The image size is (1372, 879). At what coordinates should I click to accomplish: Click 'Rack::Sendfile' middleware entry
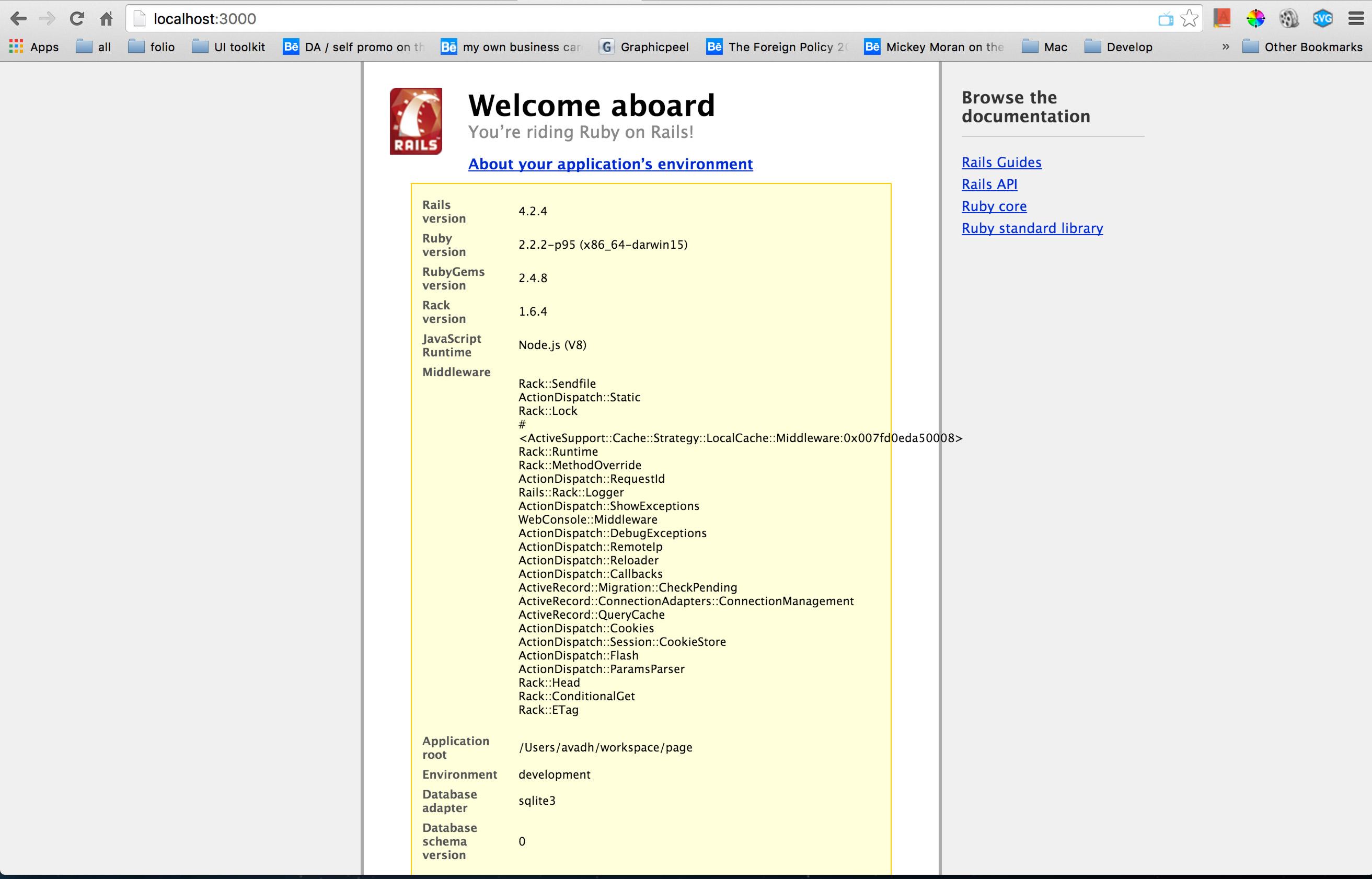[557, 384]
